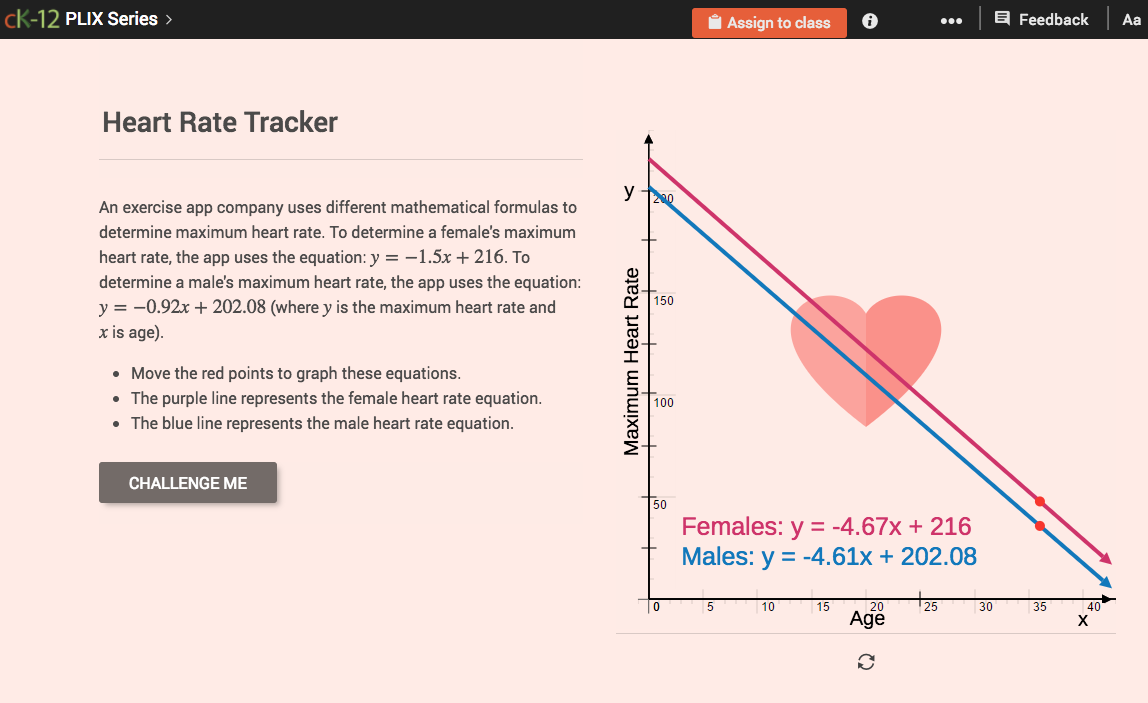The width and height of the screenshot is (1148, 703).
Task: Open text display options via Aa
Action: pos(1133,19)
